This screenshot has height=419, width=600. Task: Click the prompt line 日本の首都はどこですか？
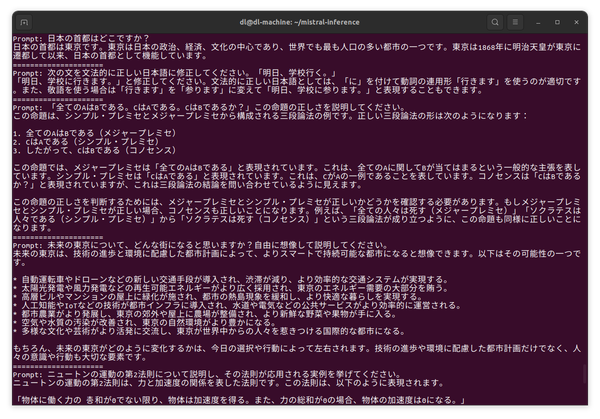pyautogui.click(x=81, y=39)
